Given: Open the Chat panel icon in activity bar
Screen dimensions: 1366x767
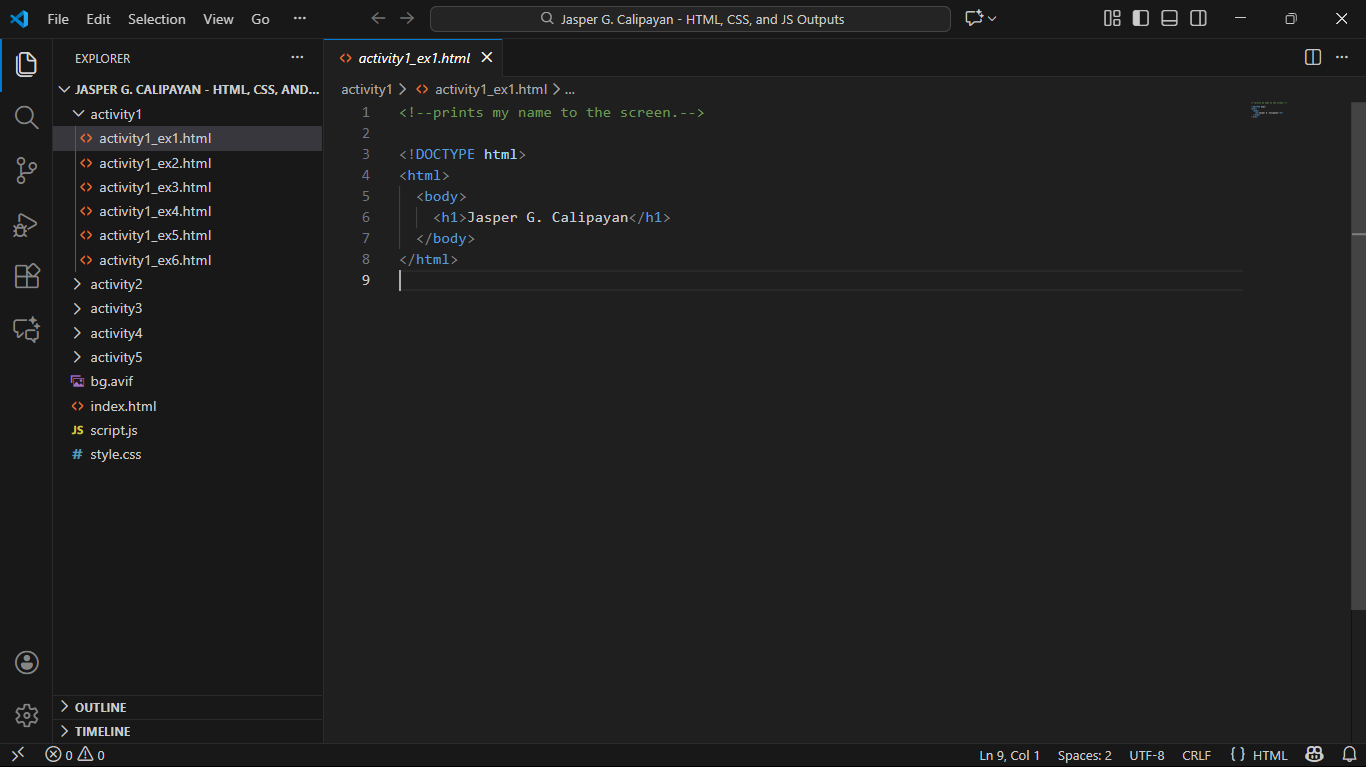Looking at the screenshot, I should click(27, 329).
